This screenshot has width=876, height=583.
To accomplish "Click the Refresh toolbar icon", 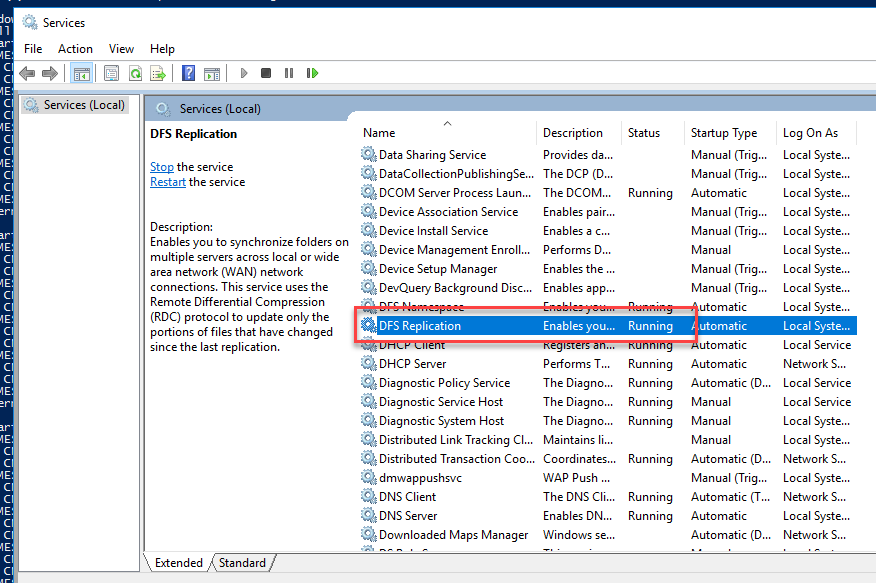I will 134,73.
